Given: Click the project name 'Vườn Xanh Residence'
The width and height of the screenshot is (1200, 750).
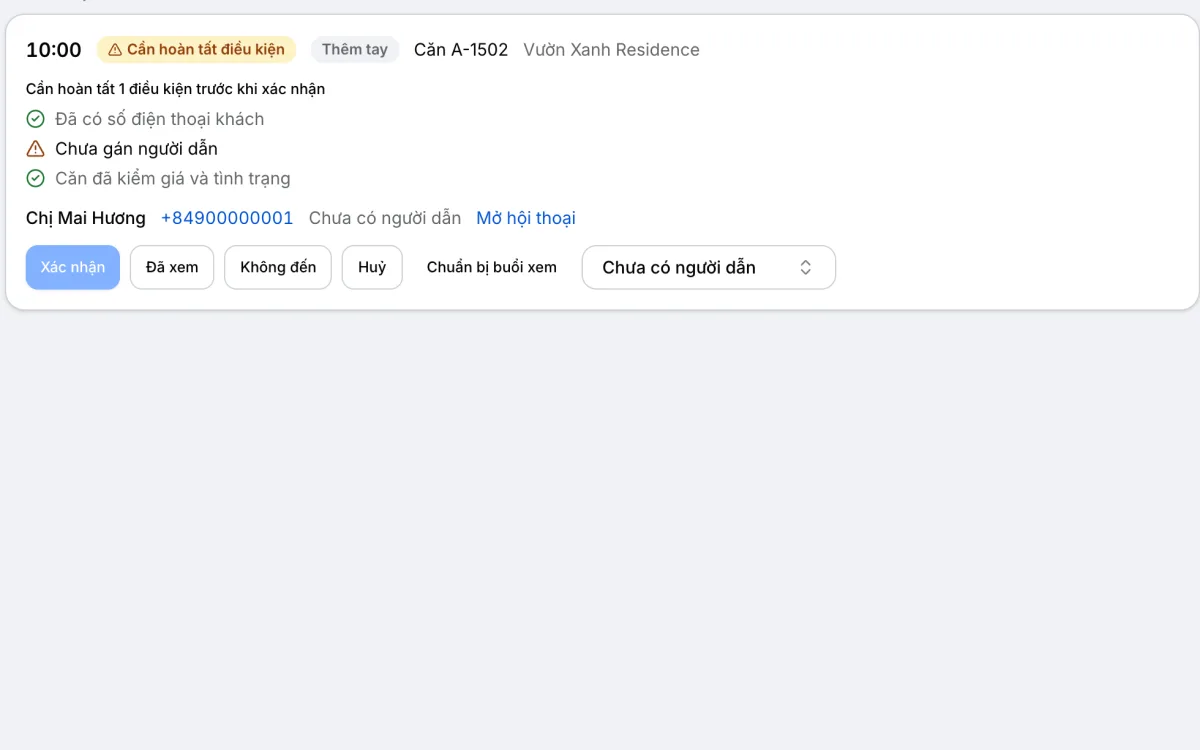Looking at the screenshot, I should [x=611, y=50].
